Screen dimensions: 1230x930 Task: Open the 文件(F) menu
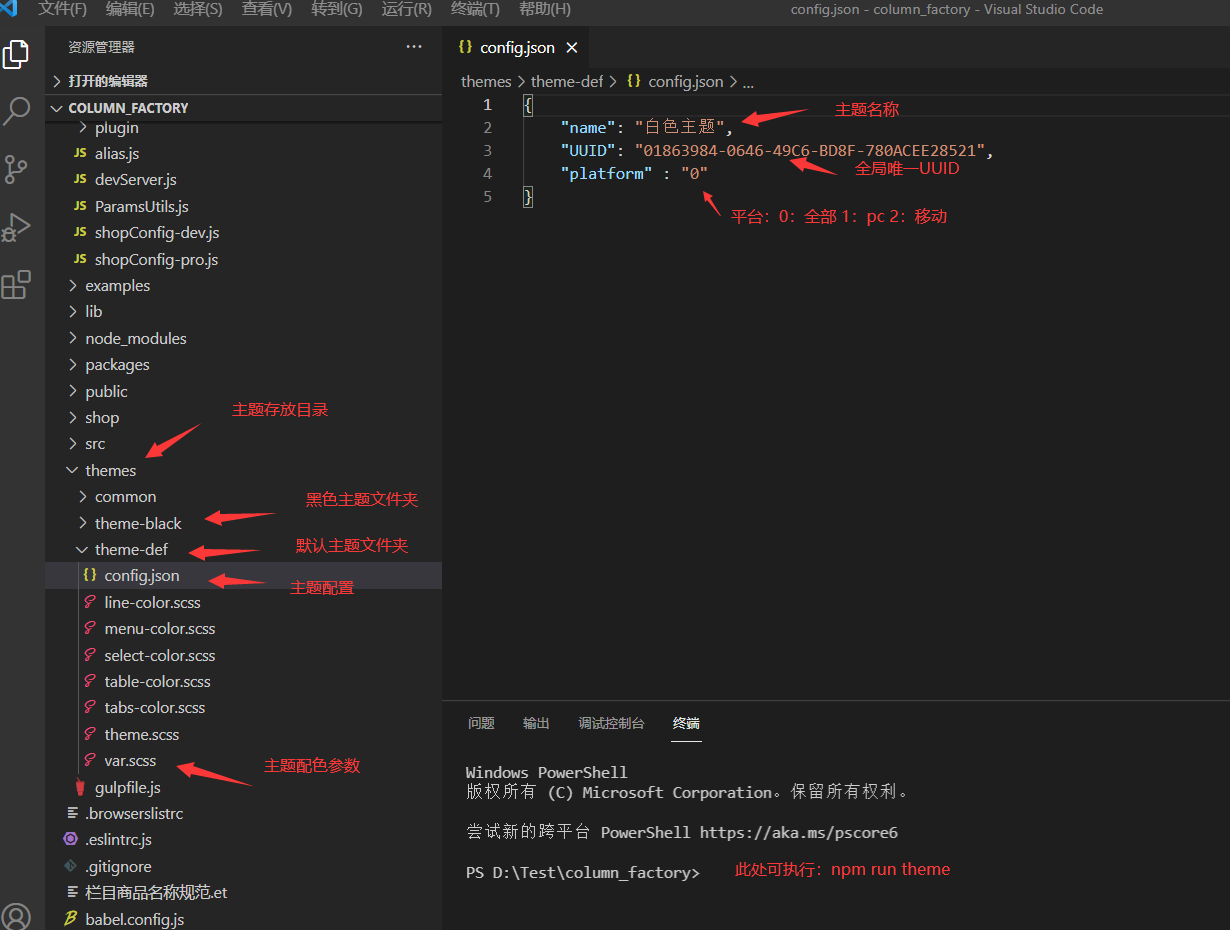tap(62, 9)
